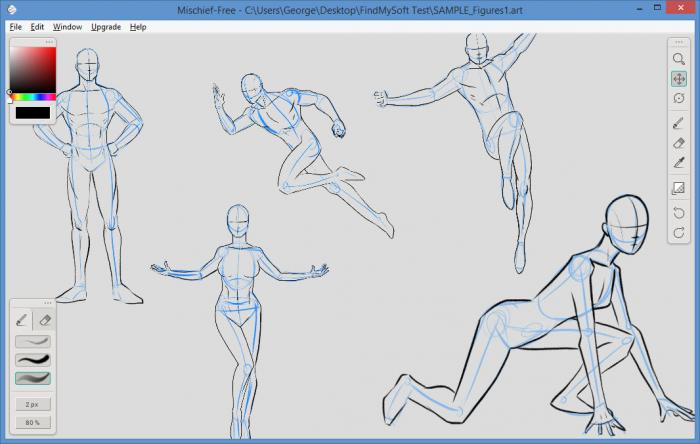The width and height of the screenshot is (700, 444).
Task: Pick a shade in the red saturation square
Action: (x=33, y=70)
